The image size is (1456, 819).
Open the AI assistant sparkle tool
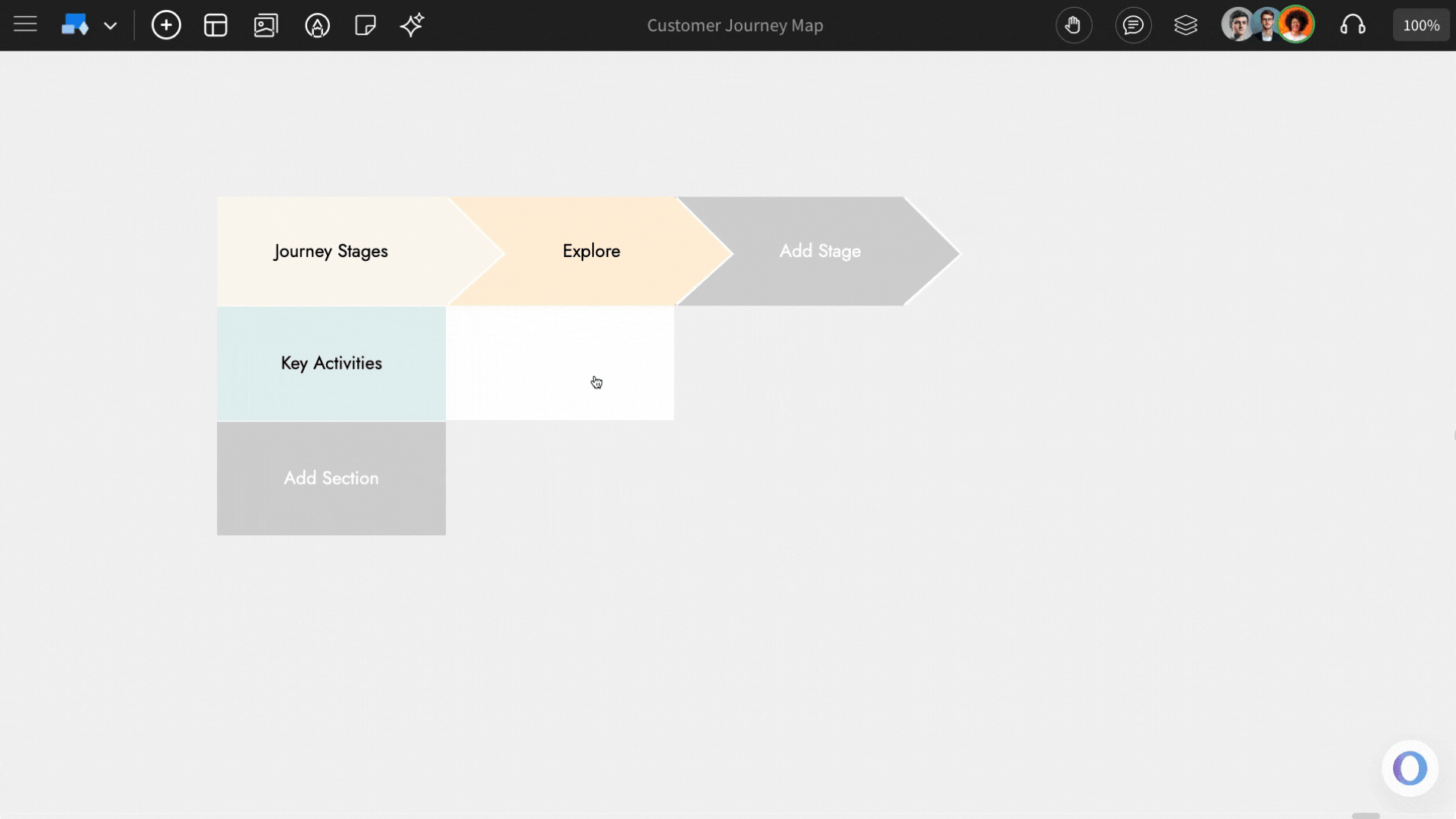coord(412,25)
